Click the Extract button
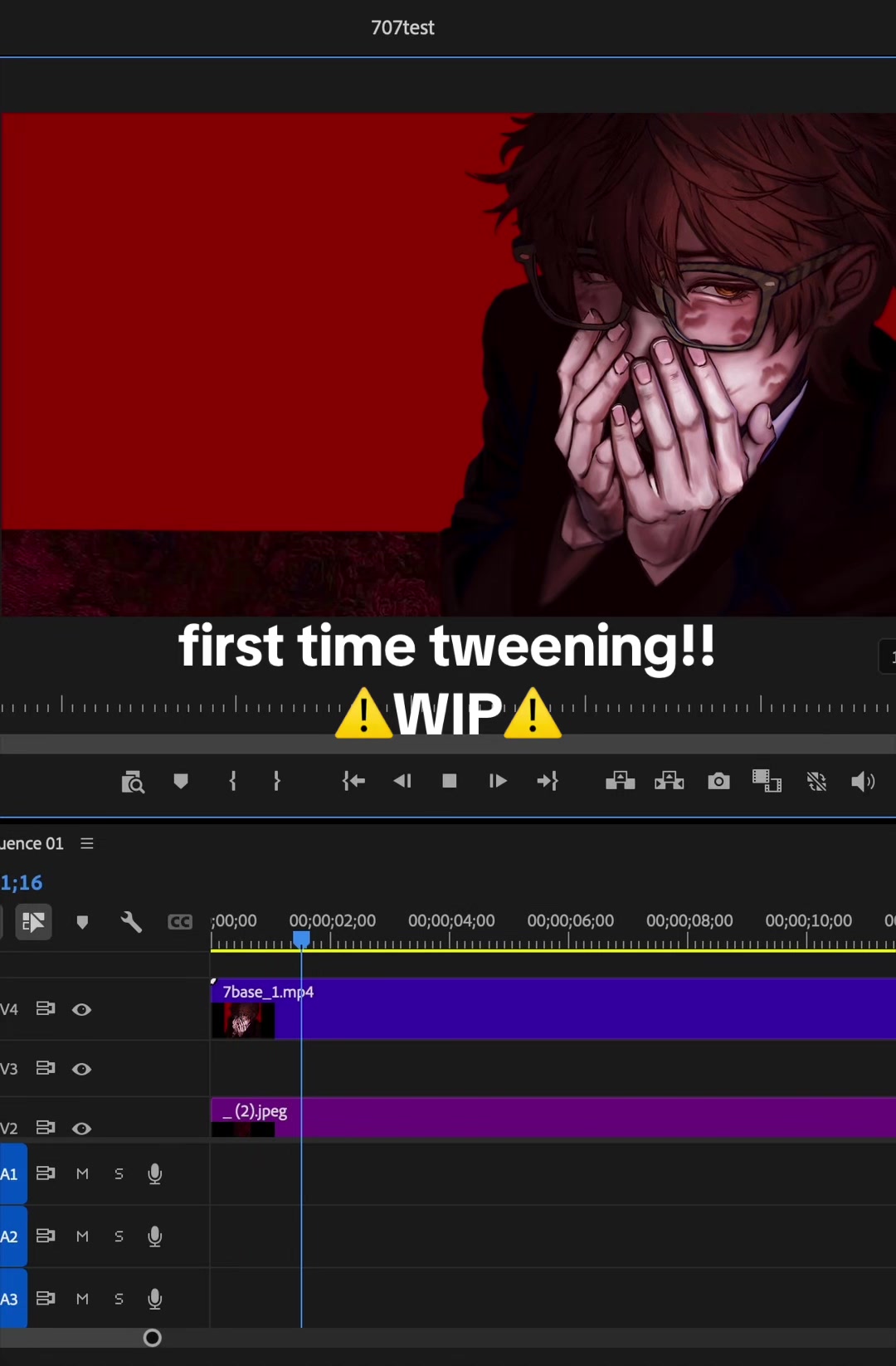The image size is (896, 1366). [x=670, y=781]
